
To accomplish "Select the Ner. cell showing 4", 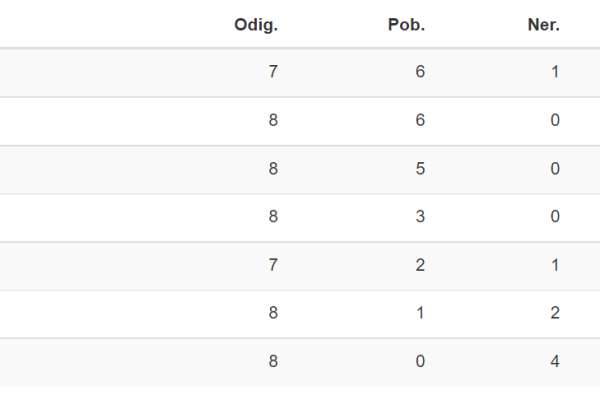I will [x=555, y=361].
